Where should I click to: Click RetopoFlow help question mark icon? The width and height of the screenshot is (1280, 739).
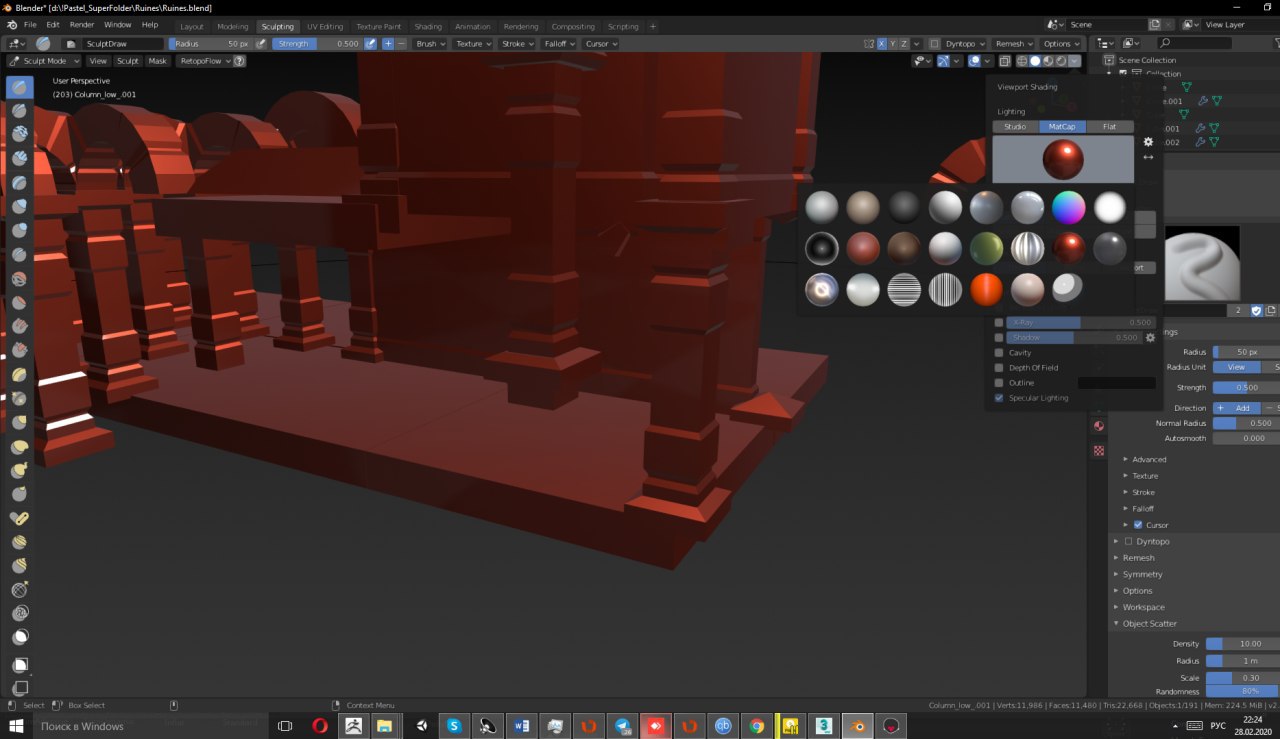click(240, 61)
